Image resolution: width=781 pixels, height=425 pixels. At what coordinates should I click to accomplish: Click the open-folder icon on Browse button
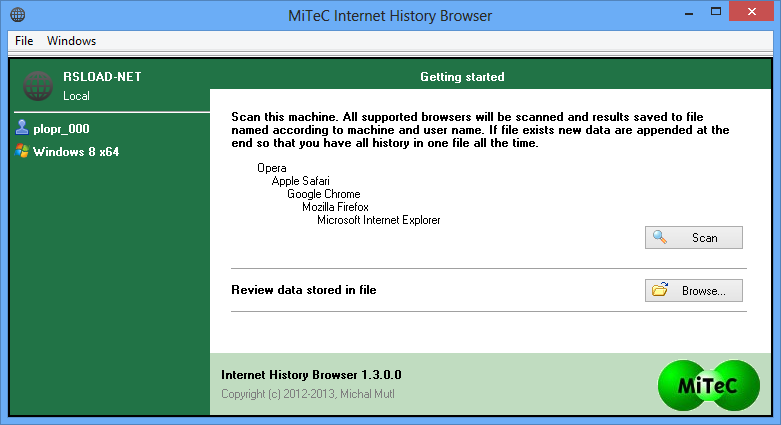[x=660, y=289]
